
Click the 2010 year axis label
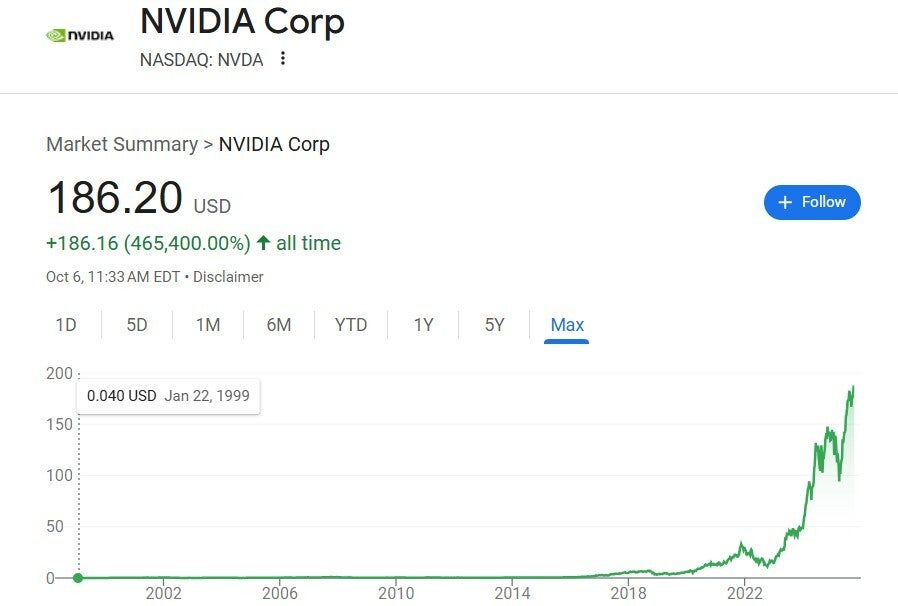point(396,593)
